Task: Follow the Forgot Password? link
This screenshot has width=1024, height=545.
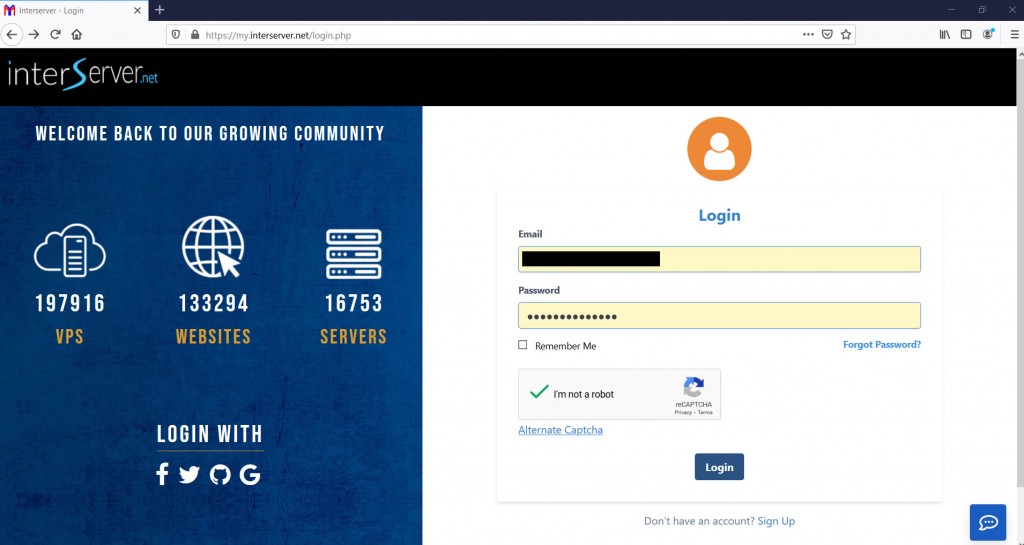Action: 882,344
